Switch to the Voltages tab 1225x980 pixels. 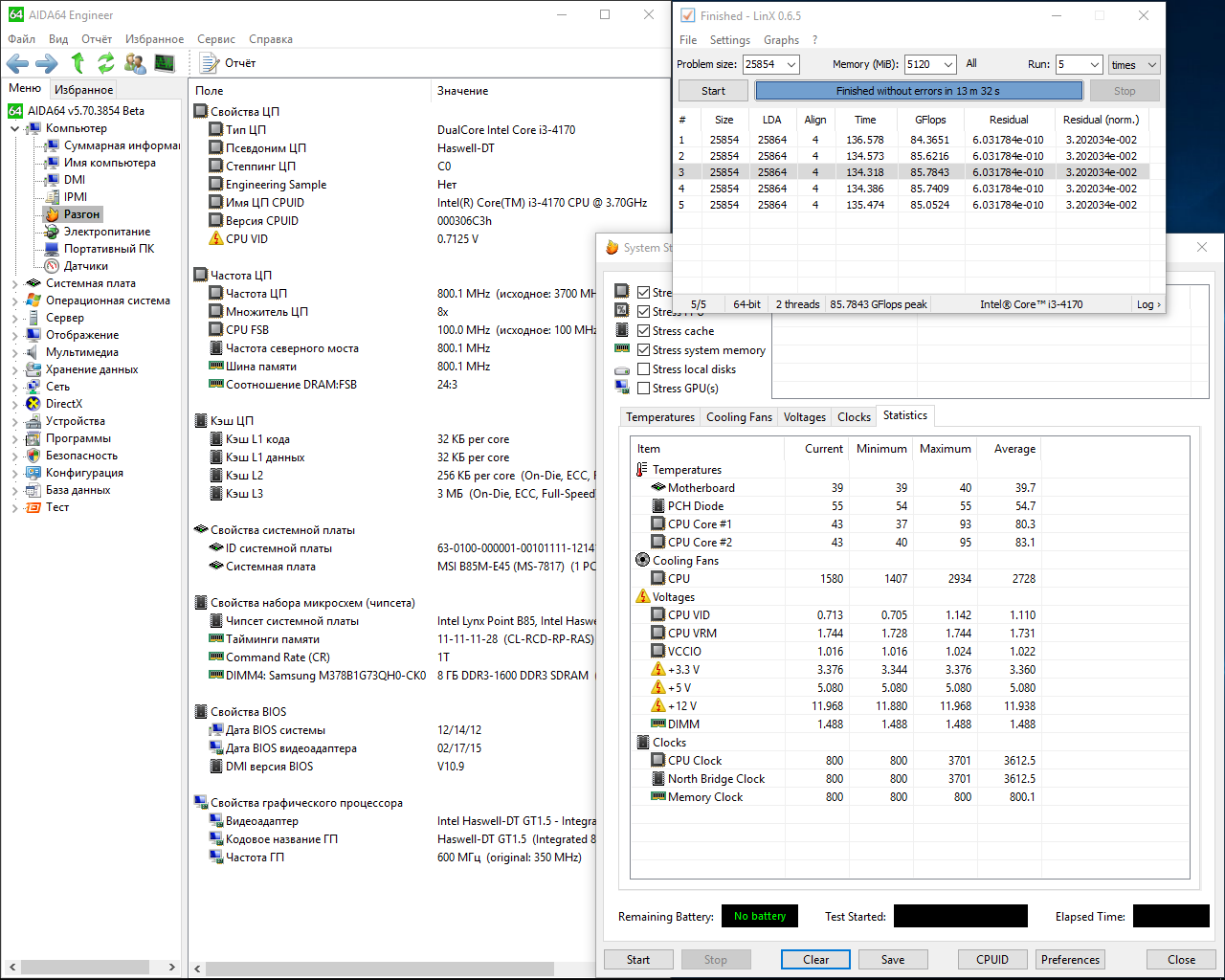coord(804,417)
